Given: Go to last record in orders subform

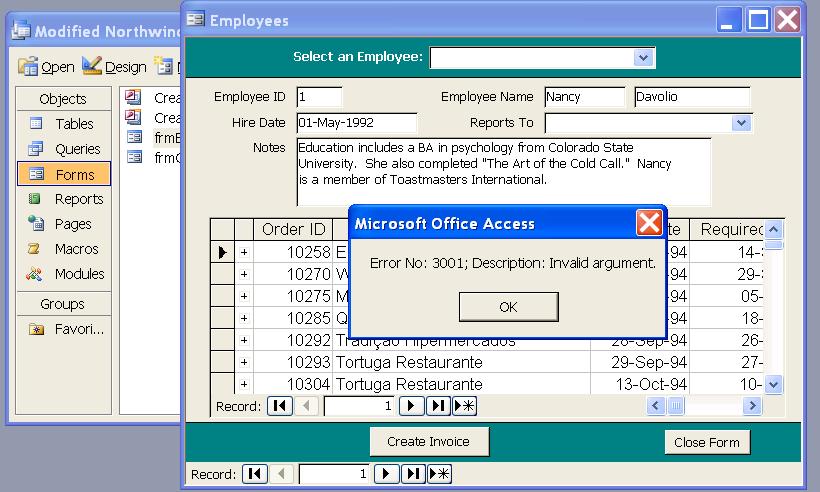Looking at the screenshot, I should pos(438,406).
